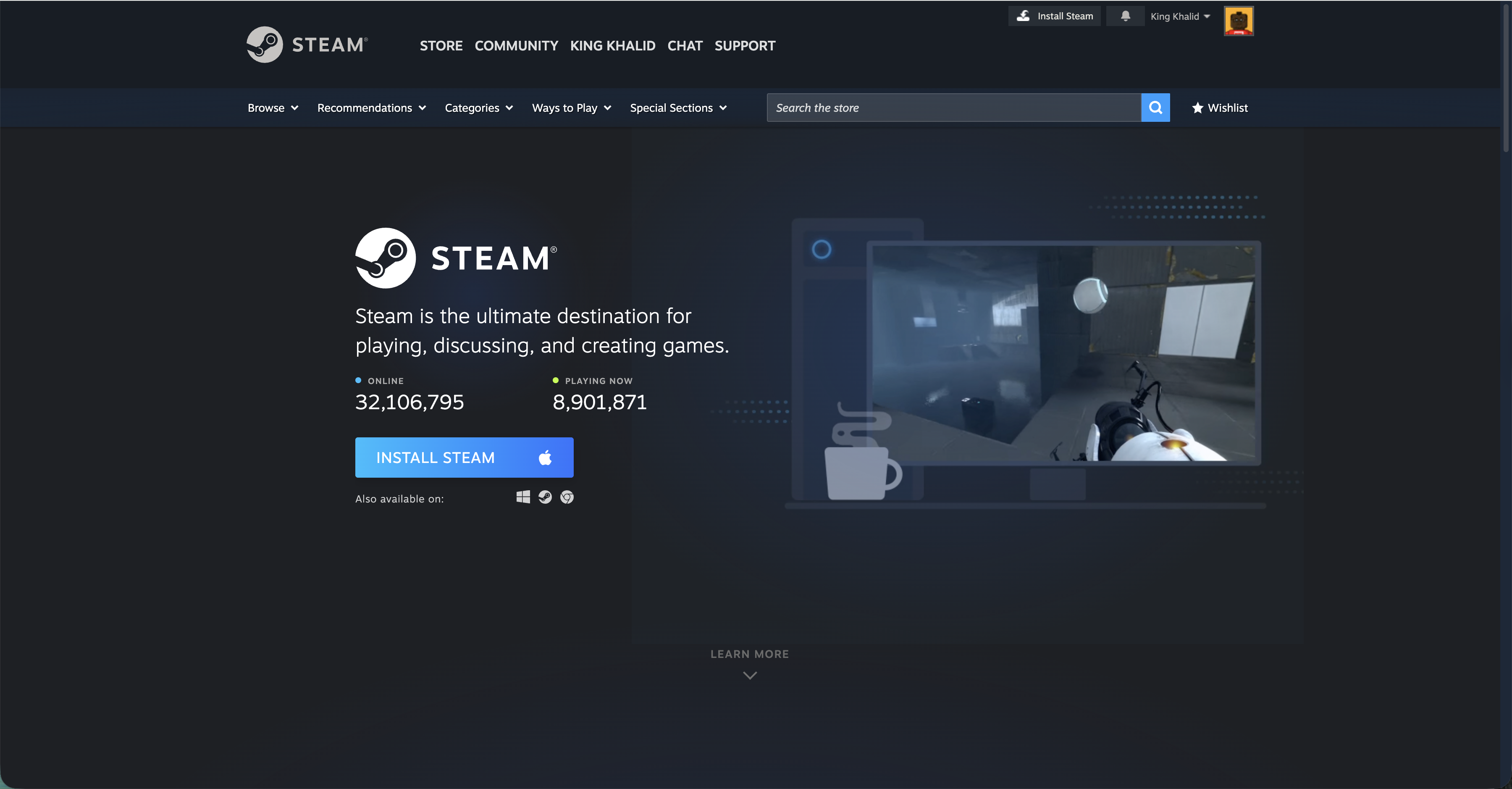Expand Special Sections dropdown
Viewport: 1512px width, 789px height.
point(678,108)
